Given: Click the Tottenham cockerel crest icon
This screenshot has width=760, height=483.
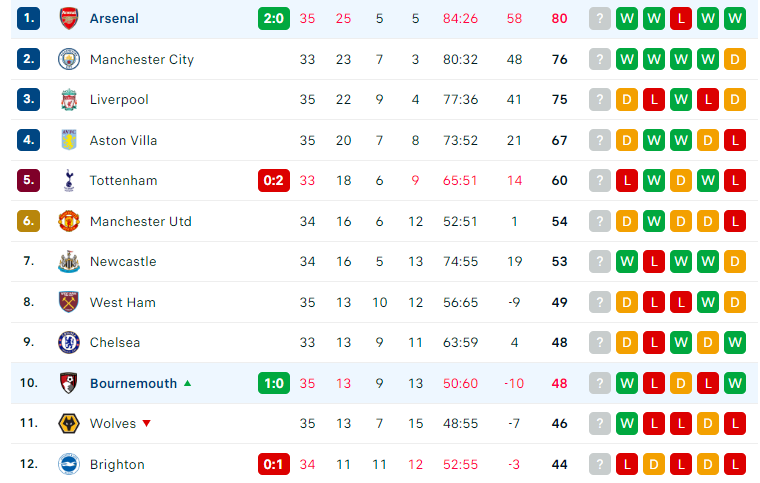Looking at the screenshot, I should tap(69, 181).
